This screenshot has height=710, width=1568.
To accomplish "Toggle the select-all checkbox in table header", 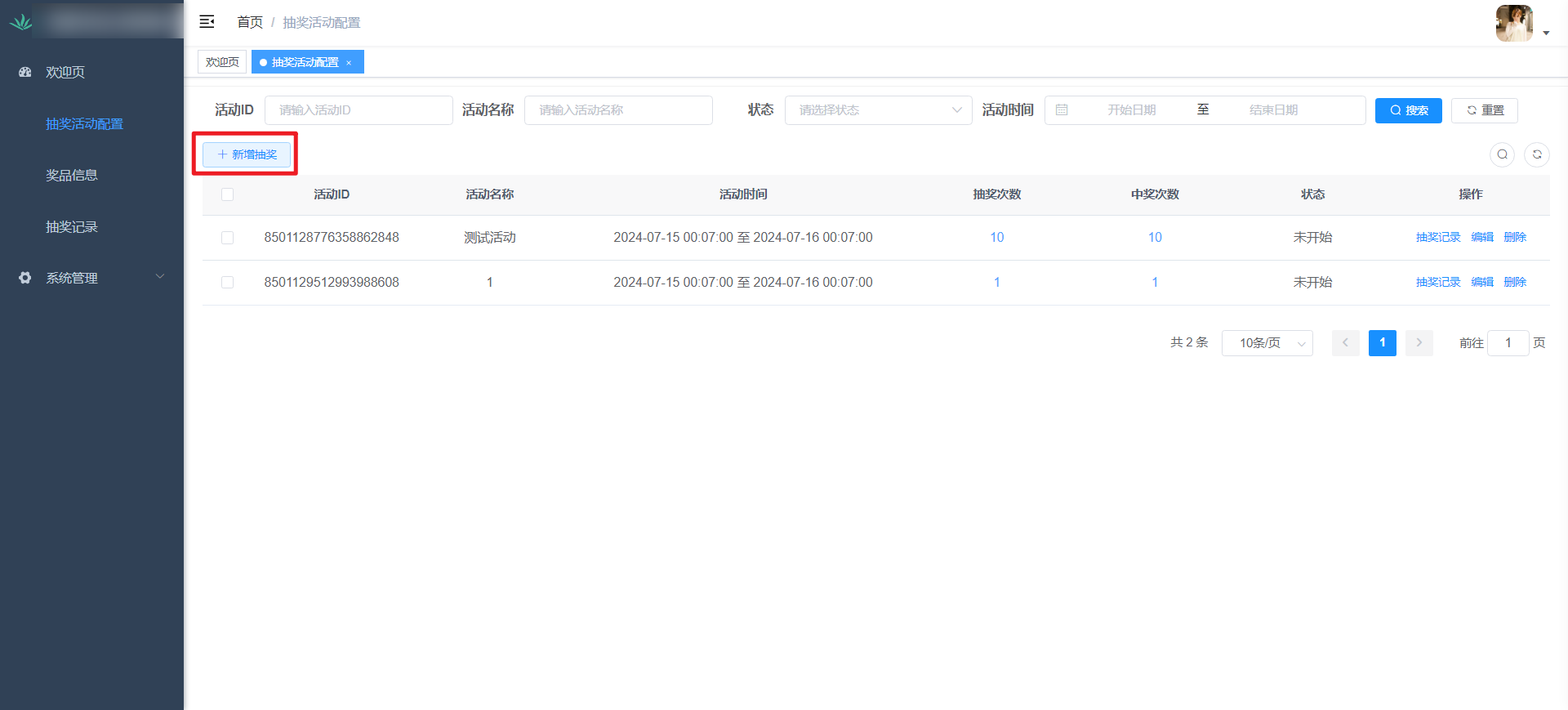I will coord(227,194).
